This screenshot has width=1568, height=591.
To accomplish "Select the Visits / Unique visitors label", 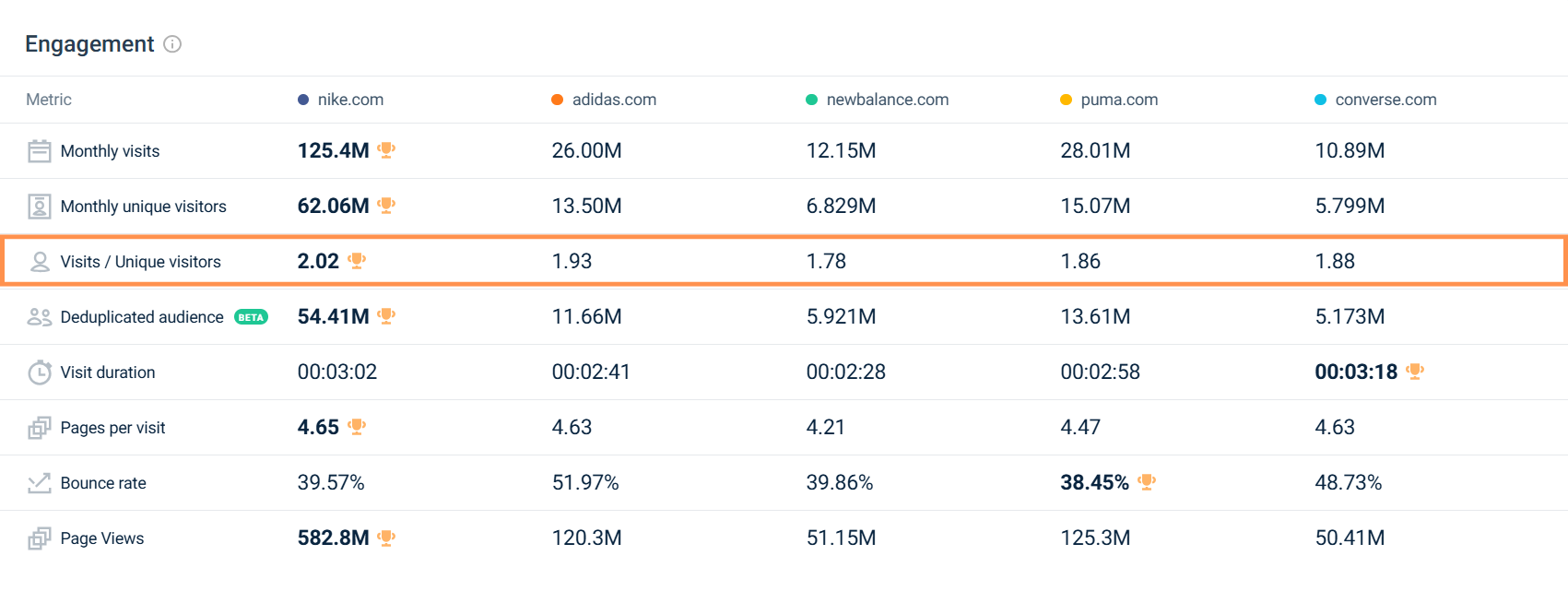I will 140,262.
